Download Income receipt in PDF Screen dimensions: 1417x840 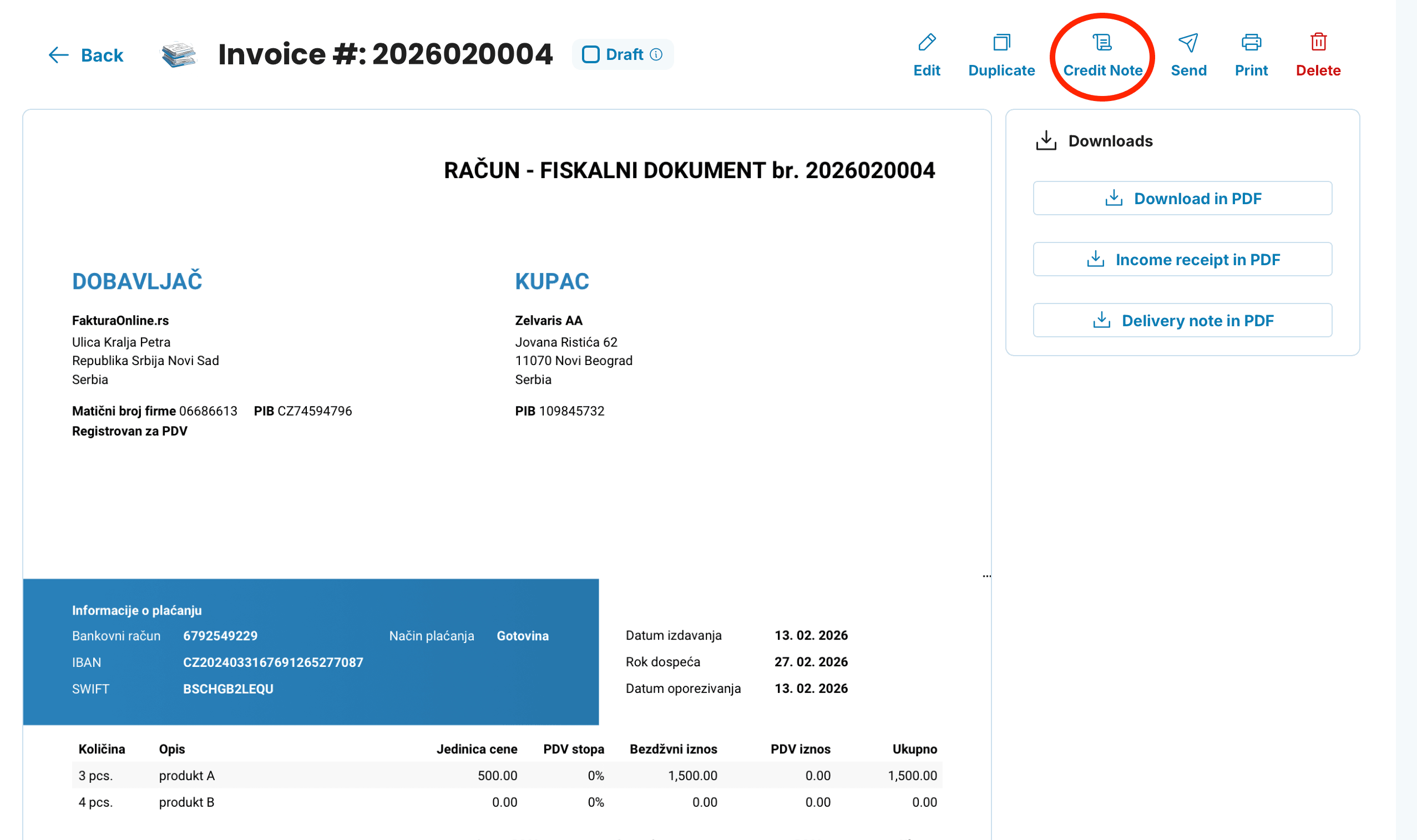coord(1182,259)
